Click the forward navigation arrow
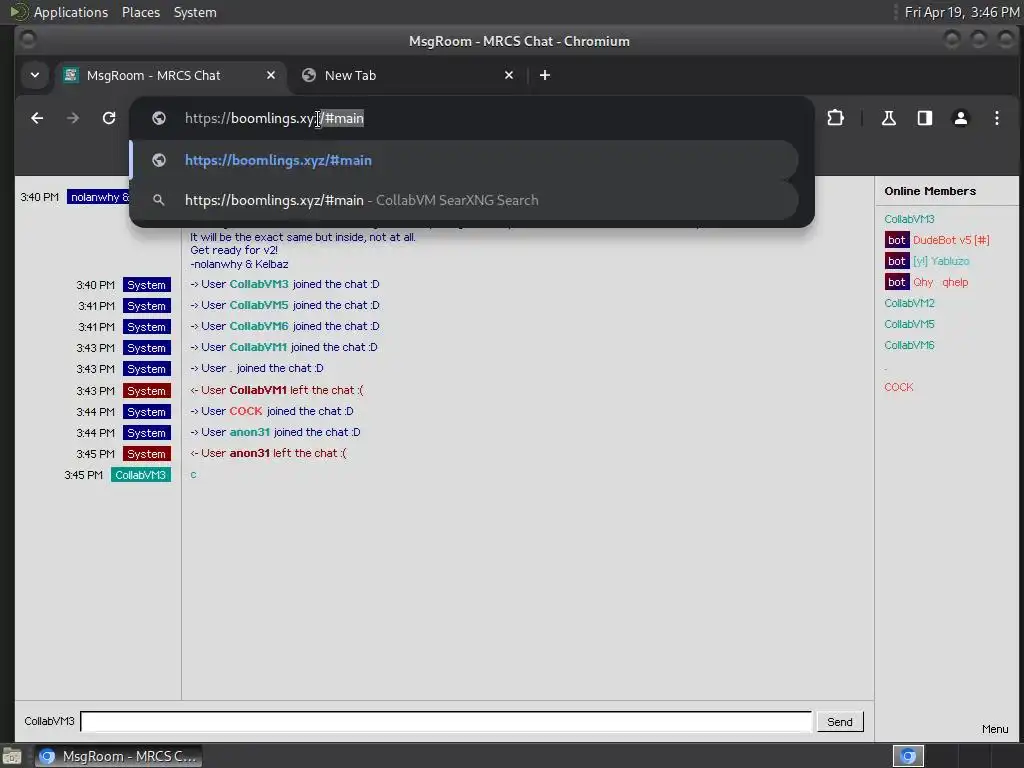1024x768 pixels. (73, 118)
